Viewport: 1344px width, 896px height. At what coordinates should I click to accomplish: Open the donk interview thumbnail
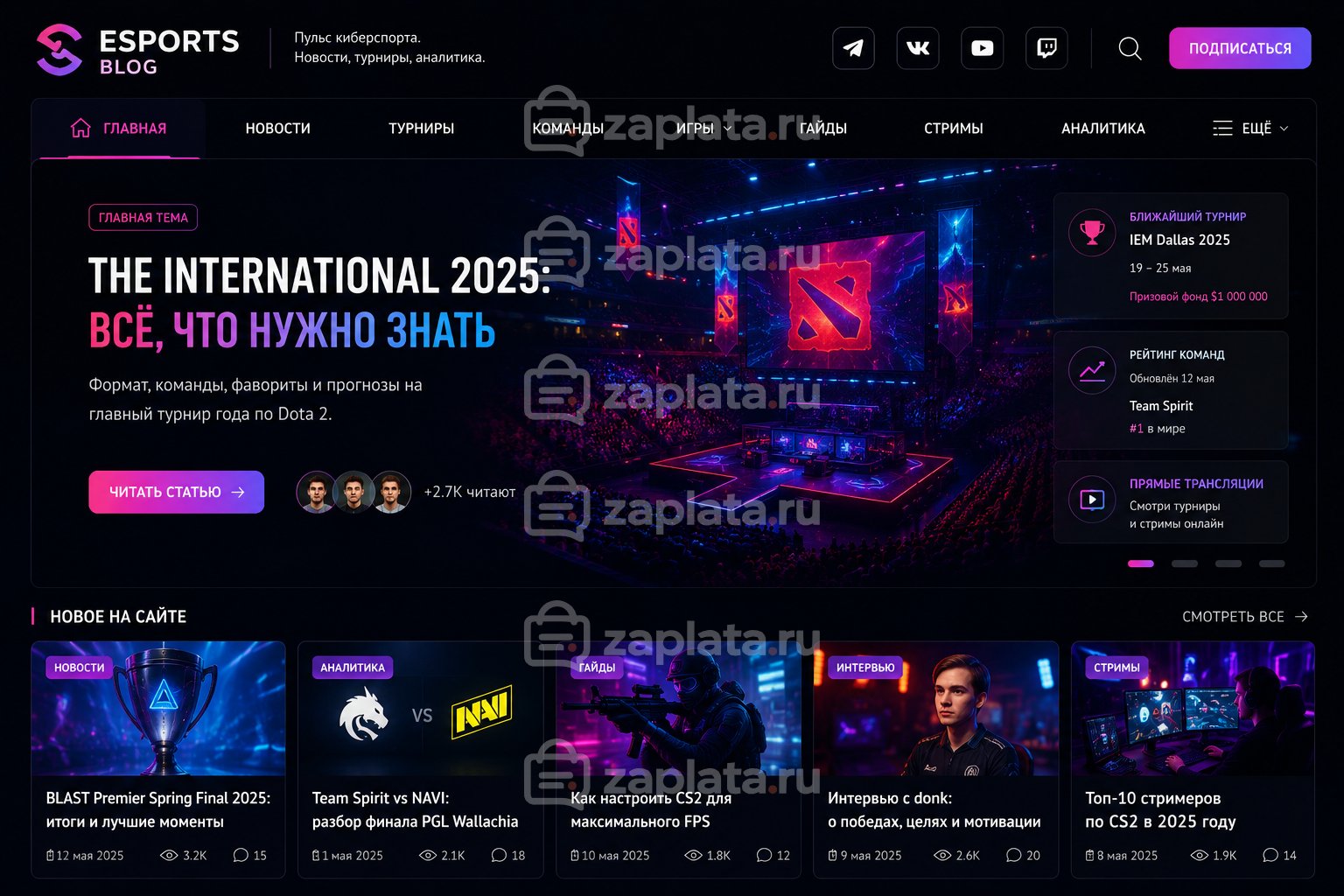coord(936,709)
